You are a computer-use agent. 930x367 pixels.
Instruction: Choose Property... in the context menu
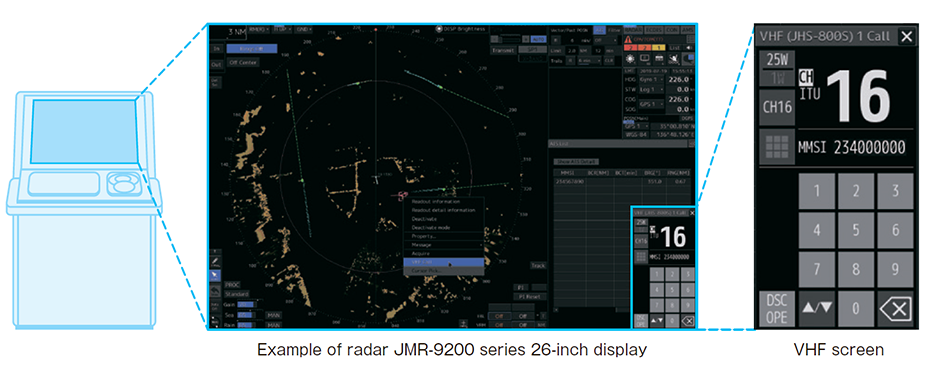point(444,236)
